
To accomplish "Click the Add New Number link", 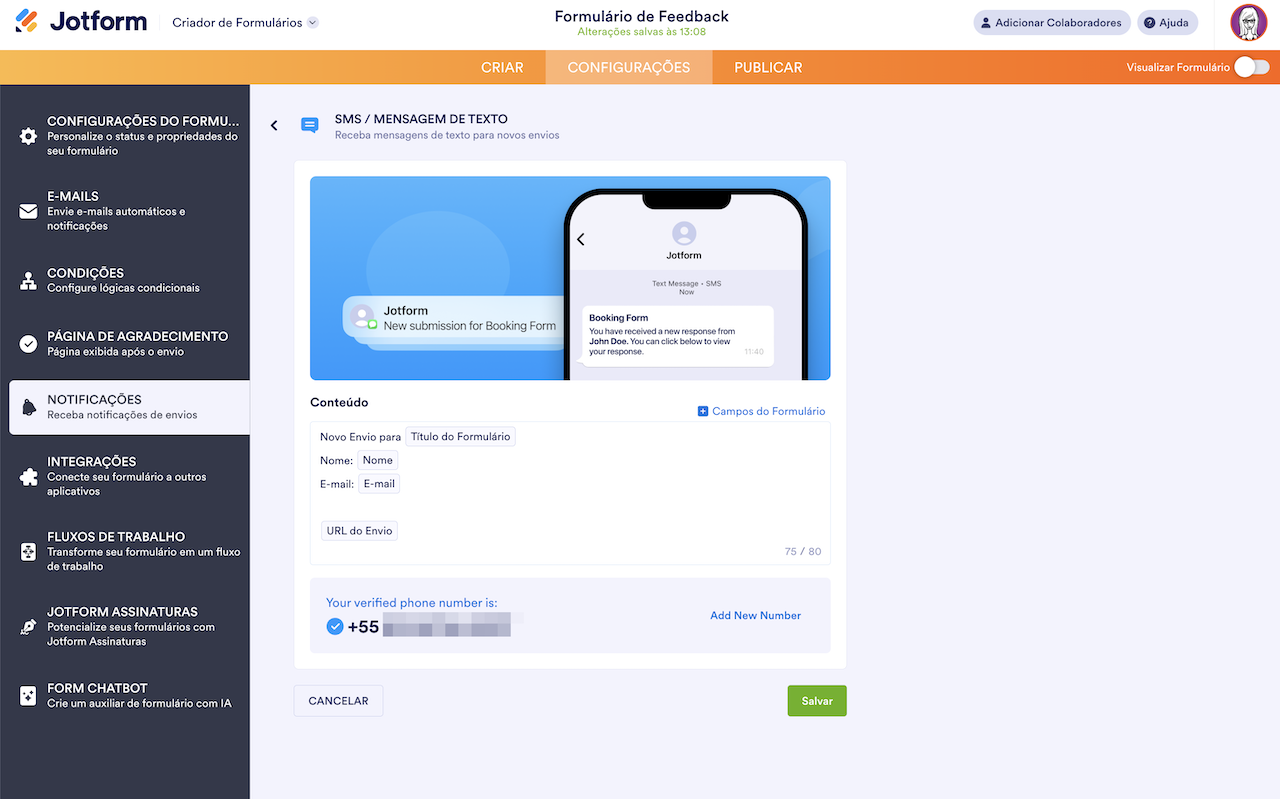I will 755,615.
